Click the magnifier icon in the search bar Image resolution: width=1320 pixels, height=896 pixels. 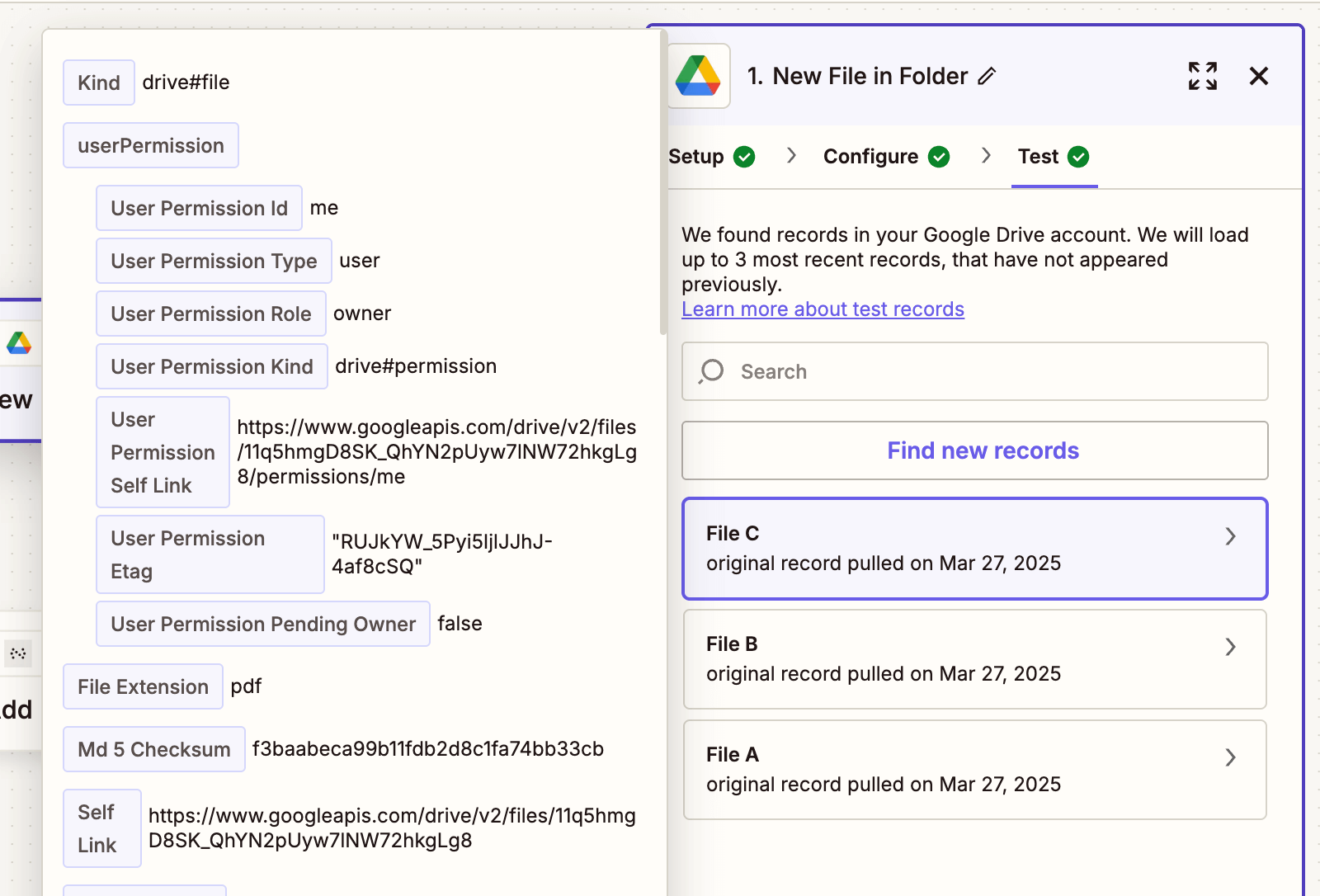711,371
